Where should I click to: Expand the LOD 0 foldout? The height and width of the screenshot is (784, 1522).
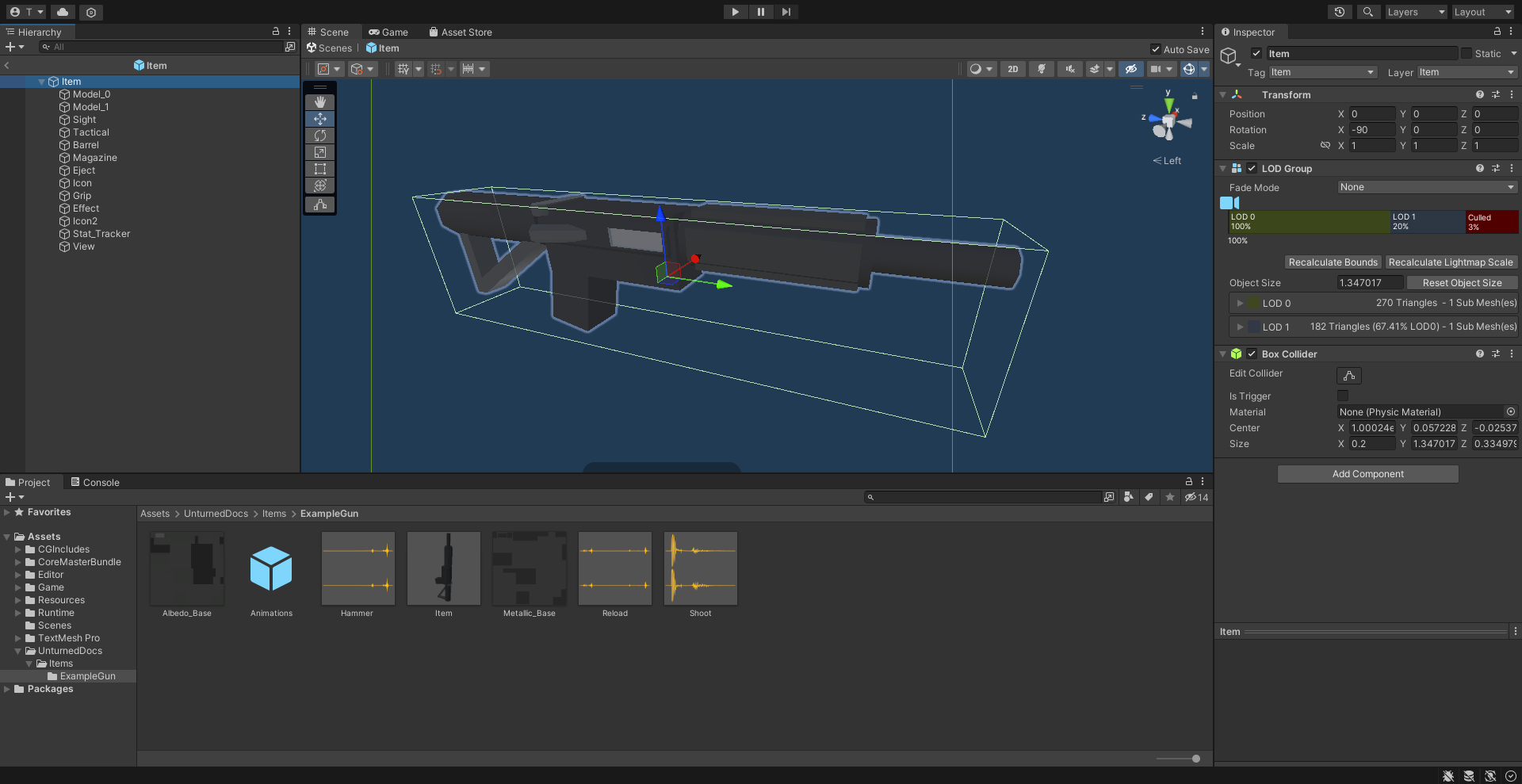click(1241, 303)
